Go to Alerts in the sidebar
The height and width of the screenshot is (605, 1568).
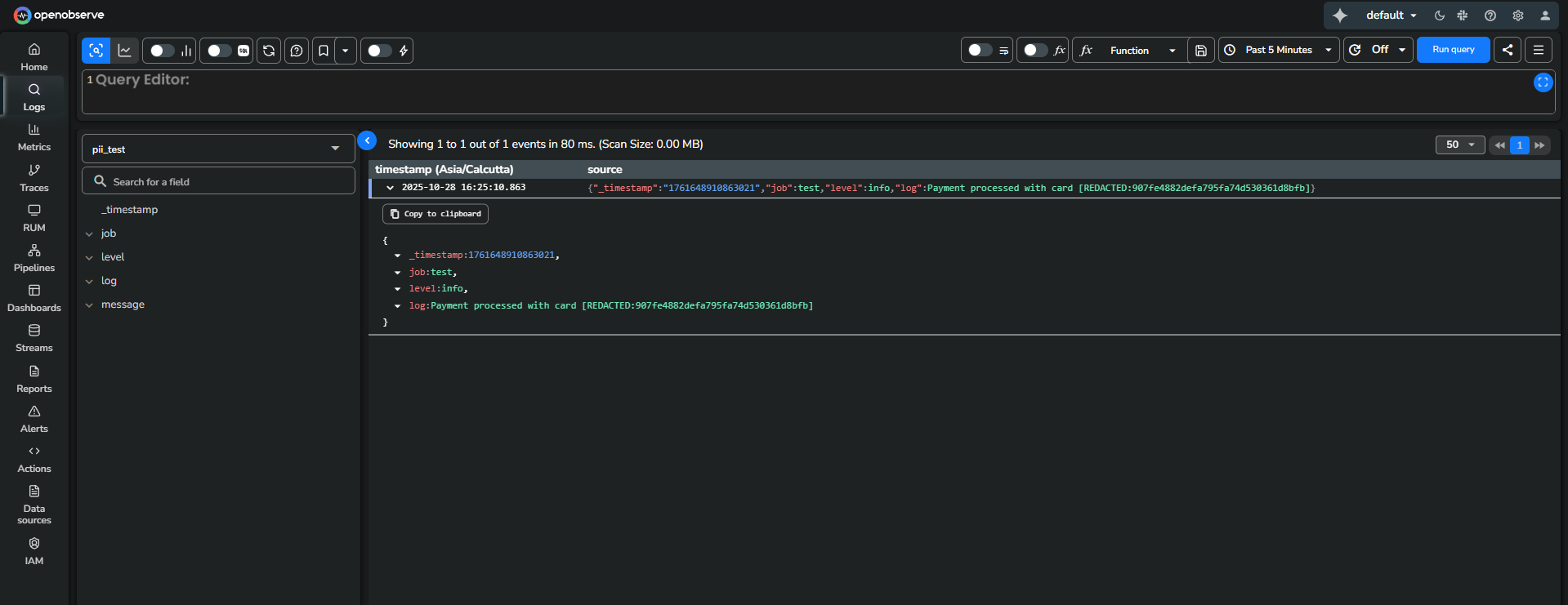coord(34,419)
